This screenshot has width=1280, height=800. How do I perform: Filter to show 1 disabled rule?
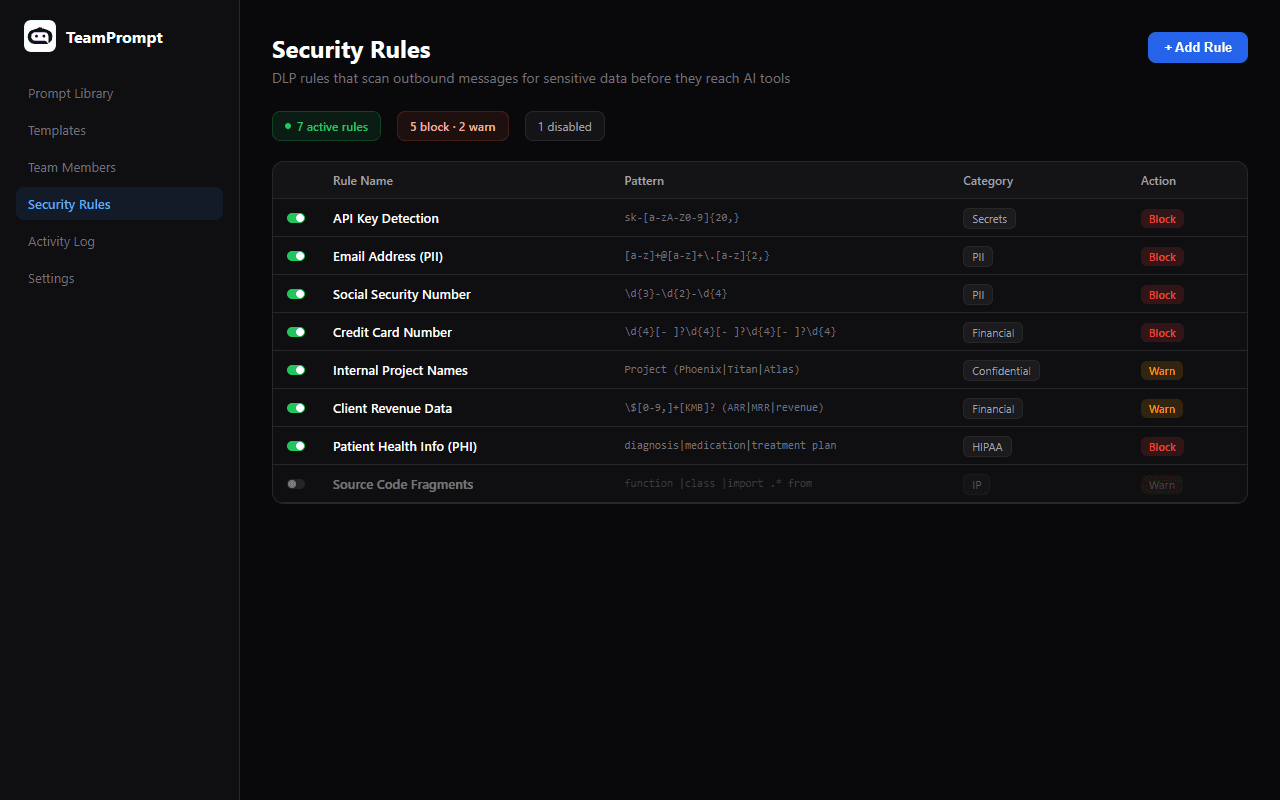tap(564, 126)
